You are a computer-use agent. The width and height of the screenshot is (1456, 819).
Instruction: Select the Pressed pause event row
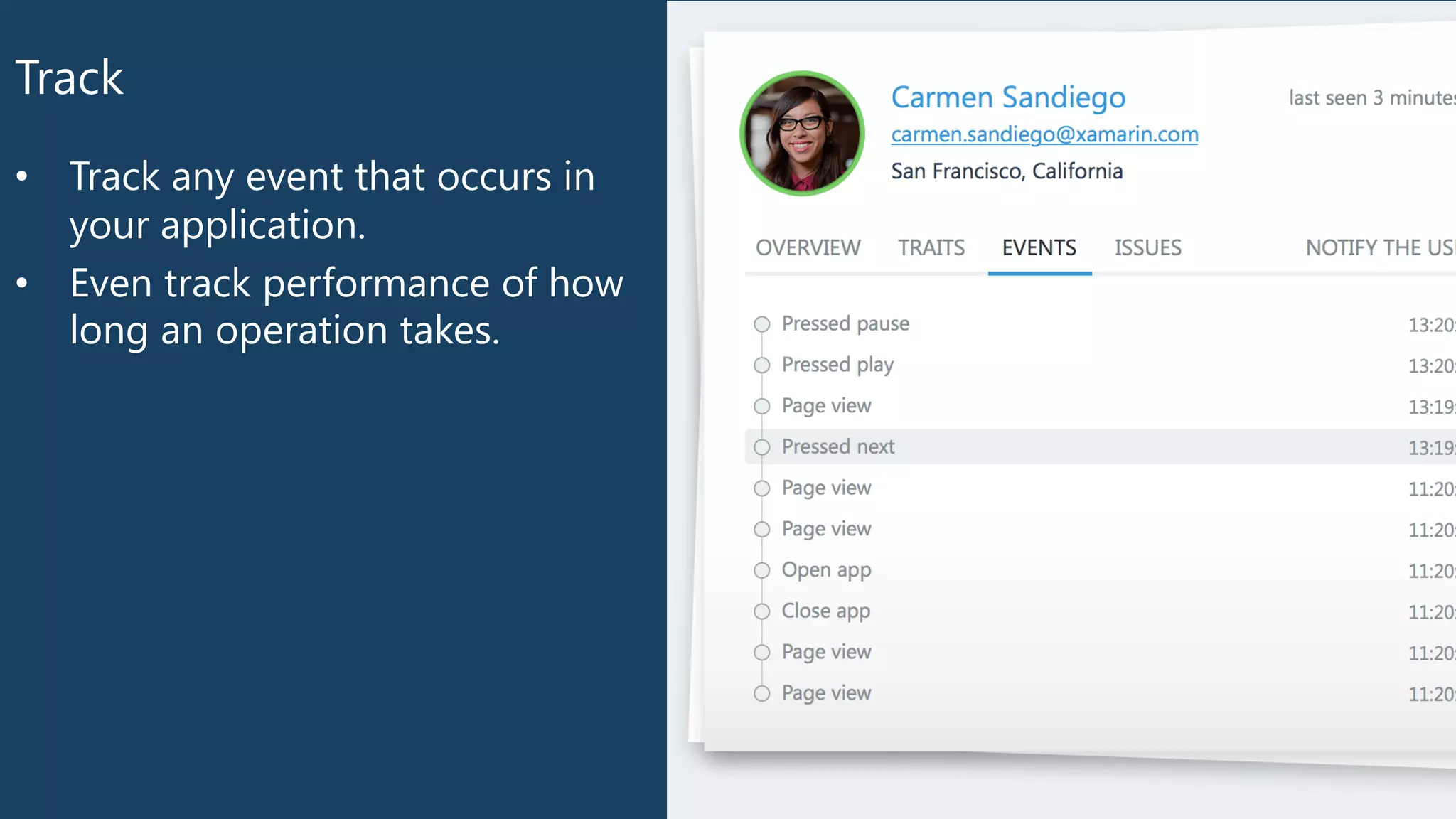tap(1101, 324)
